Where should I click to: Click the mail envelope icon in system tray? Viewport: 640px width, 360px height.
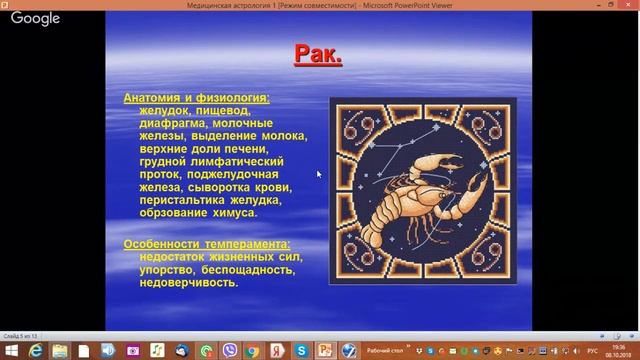[x=453, y=351]
